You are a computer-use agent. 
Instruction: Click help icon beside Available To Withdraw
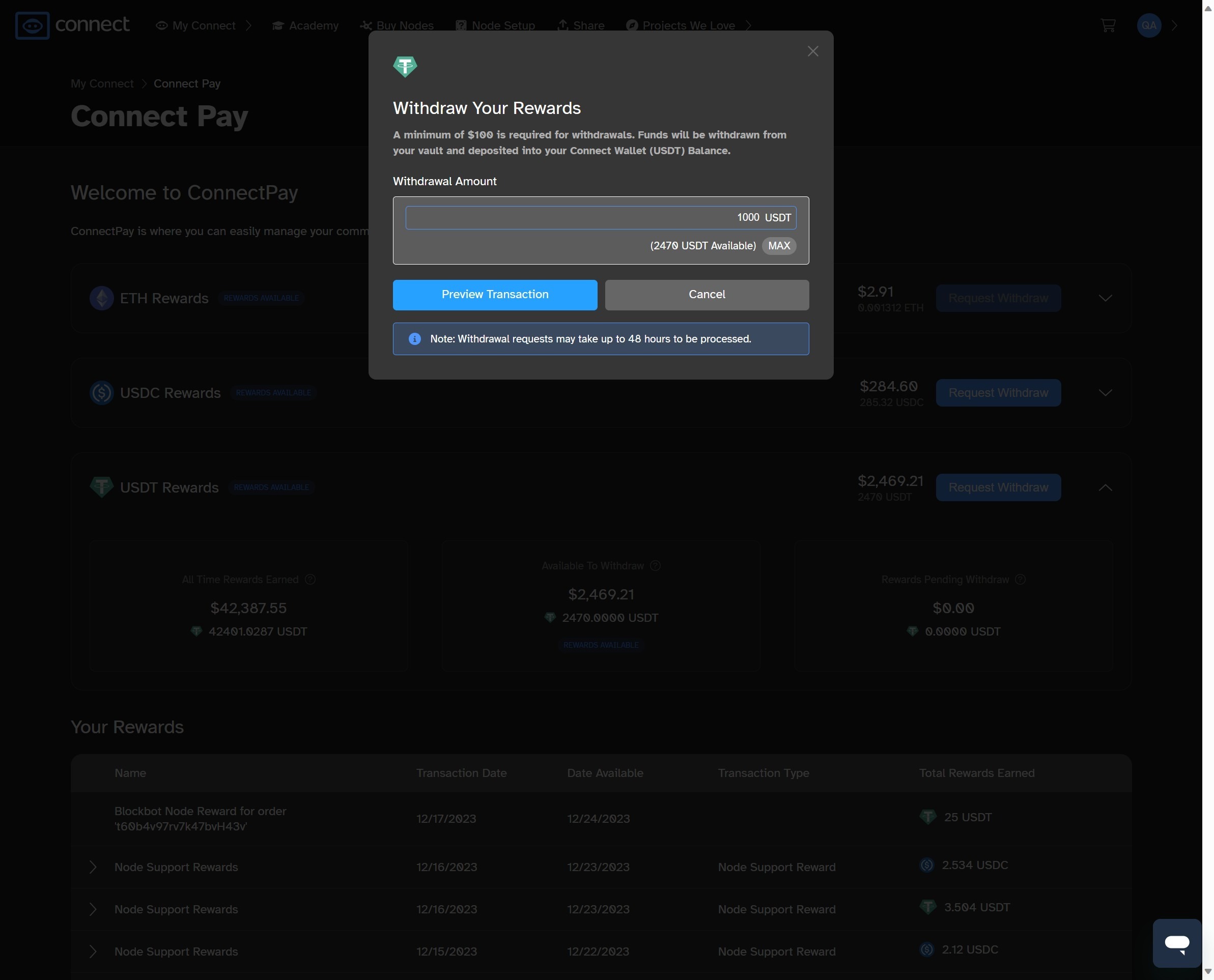pos(655,566)
